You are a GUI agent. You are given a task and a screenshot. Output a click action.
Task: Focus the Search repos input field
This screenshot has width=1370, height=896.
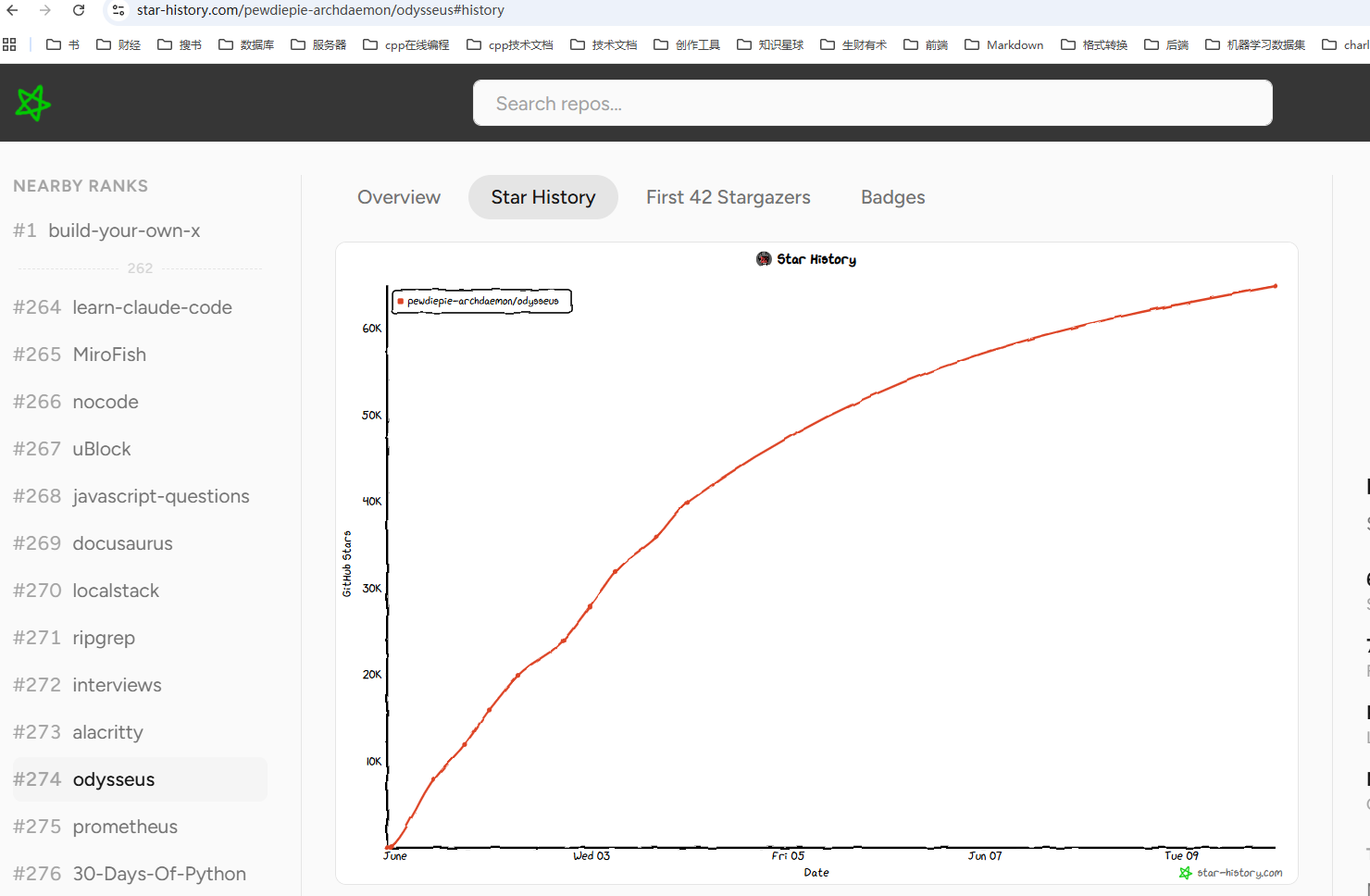click(873, 103)
